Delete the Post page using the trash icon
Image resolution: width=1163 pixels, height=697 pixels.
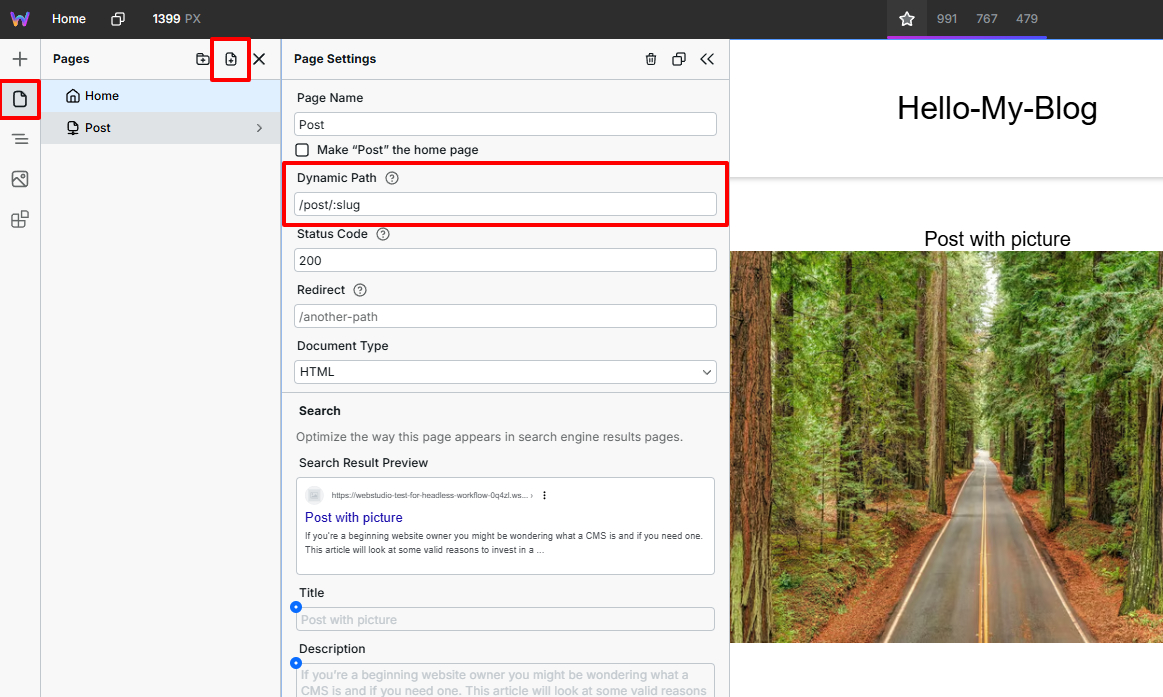point(651,59)
